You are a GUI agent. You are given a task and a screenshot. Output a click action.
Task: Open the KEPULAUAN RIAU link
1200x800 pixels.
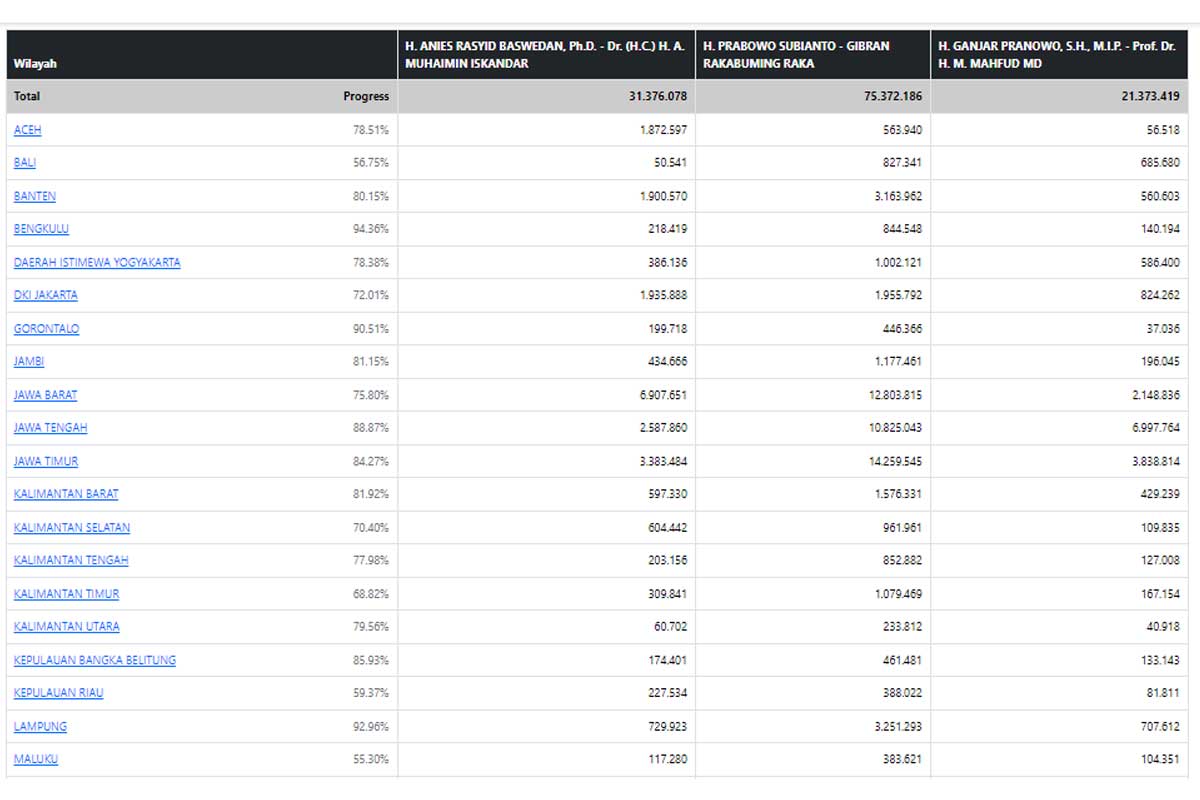(59, 693)
